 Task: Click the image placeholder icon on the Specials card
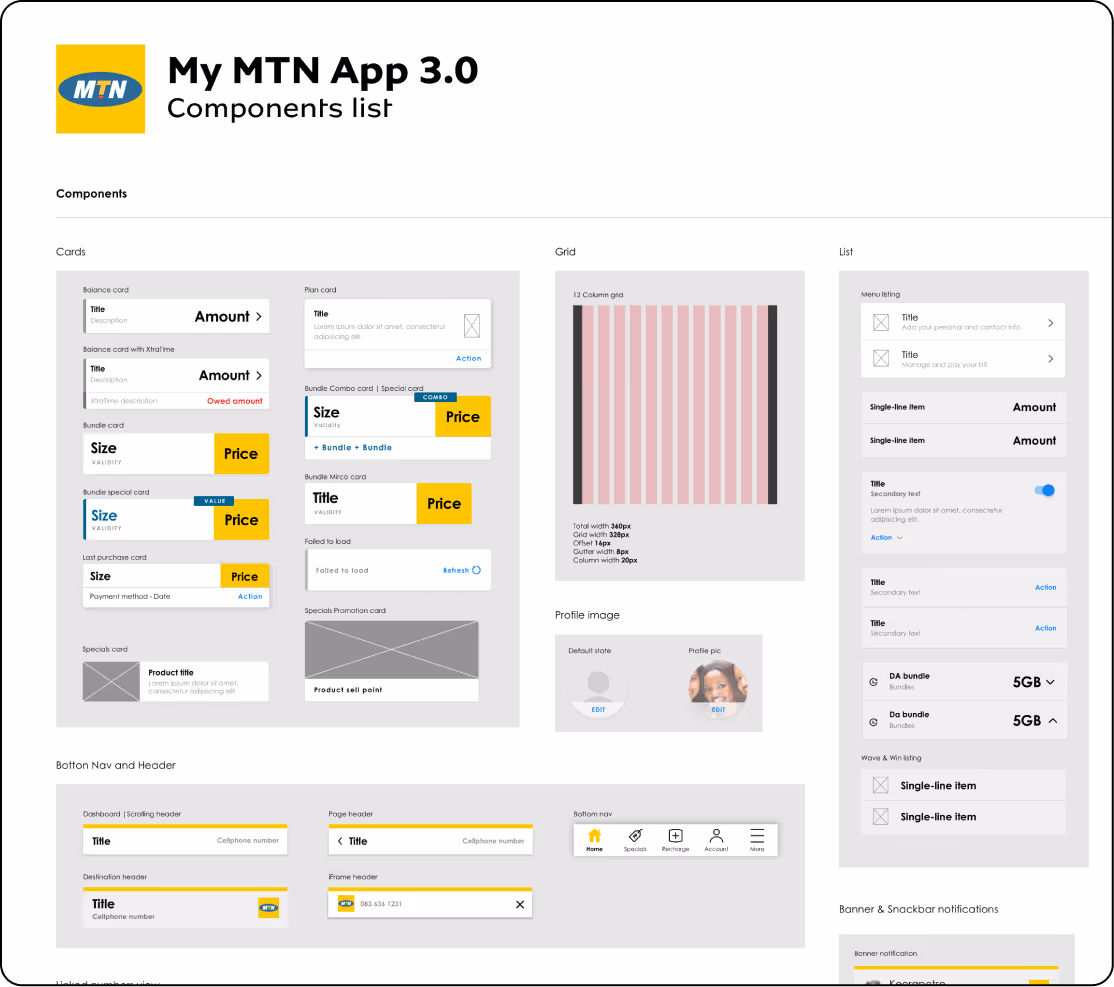[x=111, y=681]
